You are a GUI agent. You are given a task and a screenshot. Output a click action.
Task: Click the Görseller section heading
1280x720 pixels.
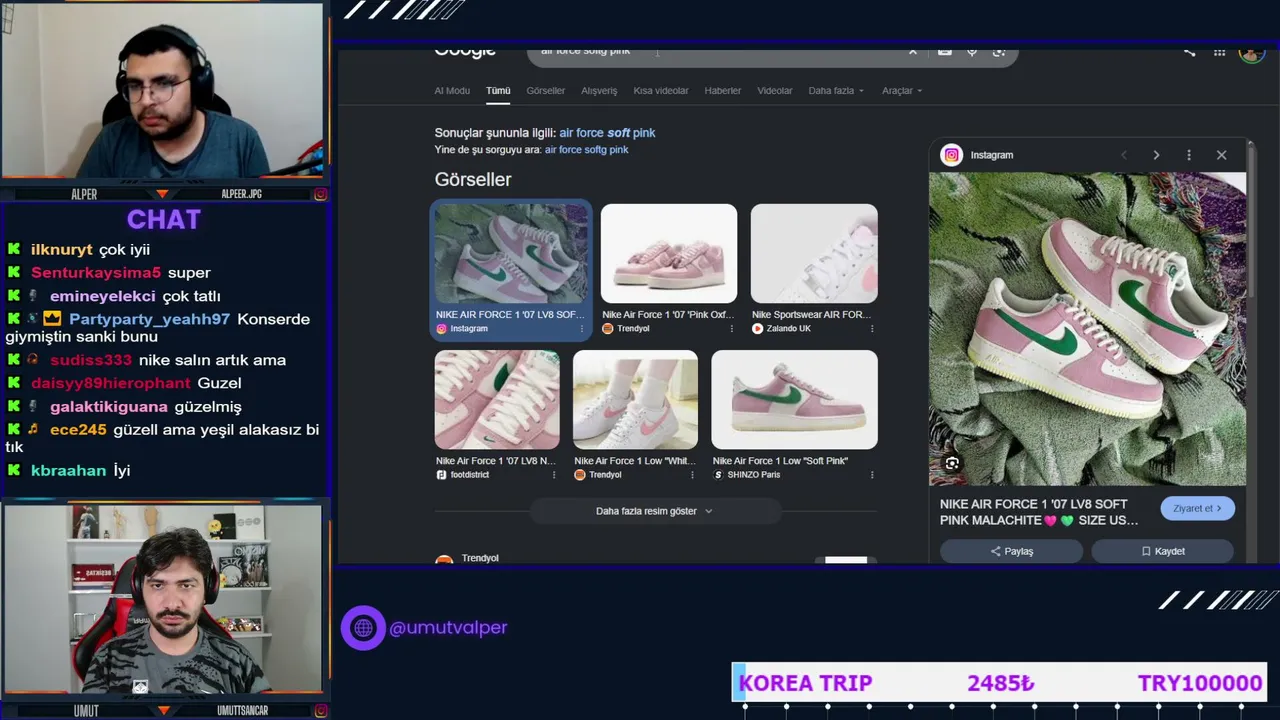(x=473, y=180)
